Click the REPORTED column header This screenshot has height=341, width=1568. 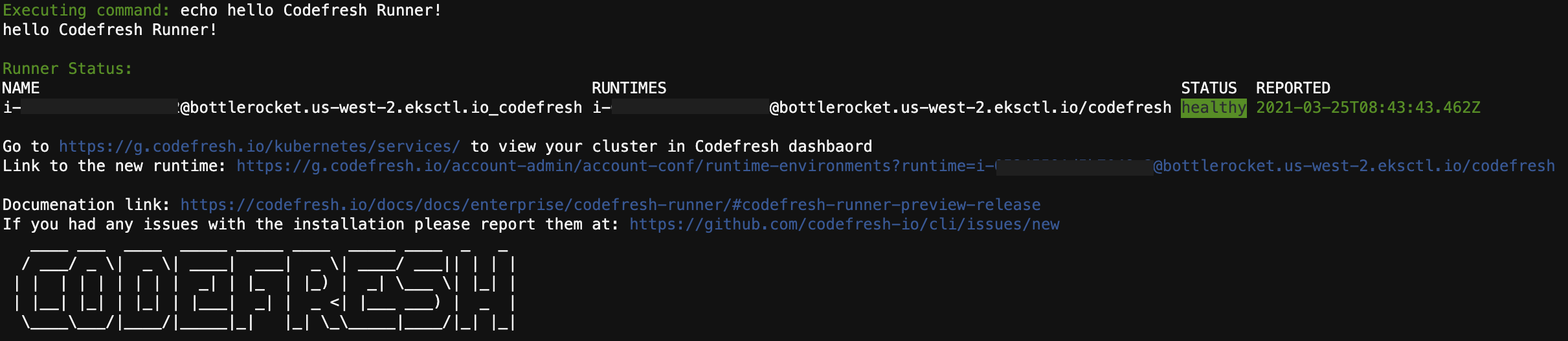click(1293, 88)
